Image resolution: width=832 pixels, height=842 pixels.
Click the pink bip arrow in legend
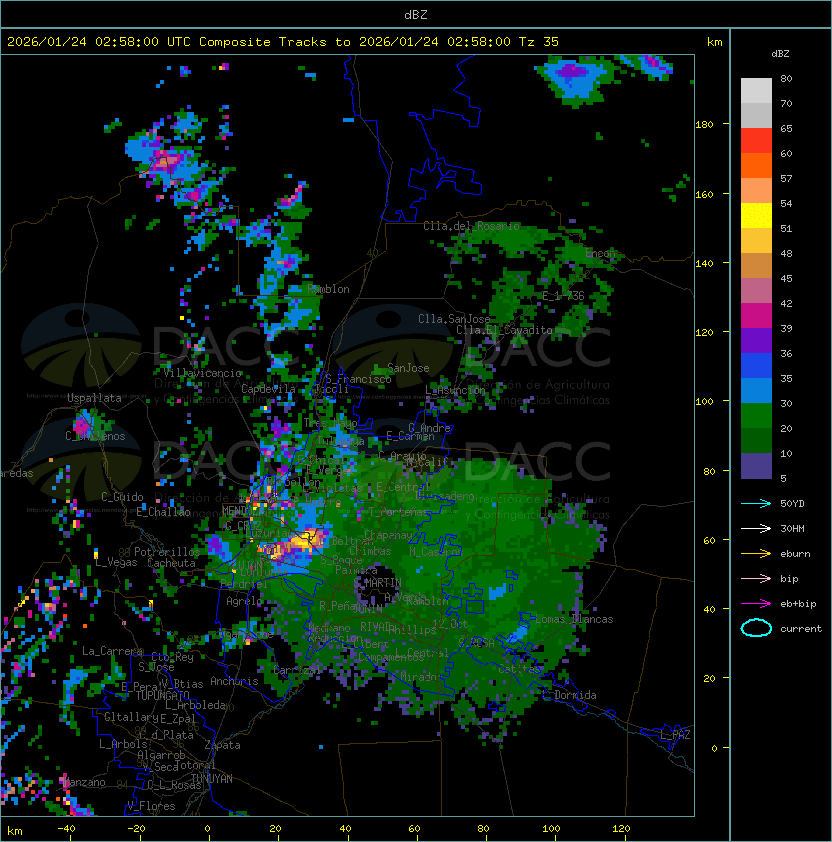756,579
